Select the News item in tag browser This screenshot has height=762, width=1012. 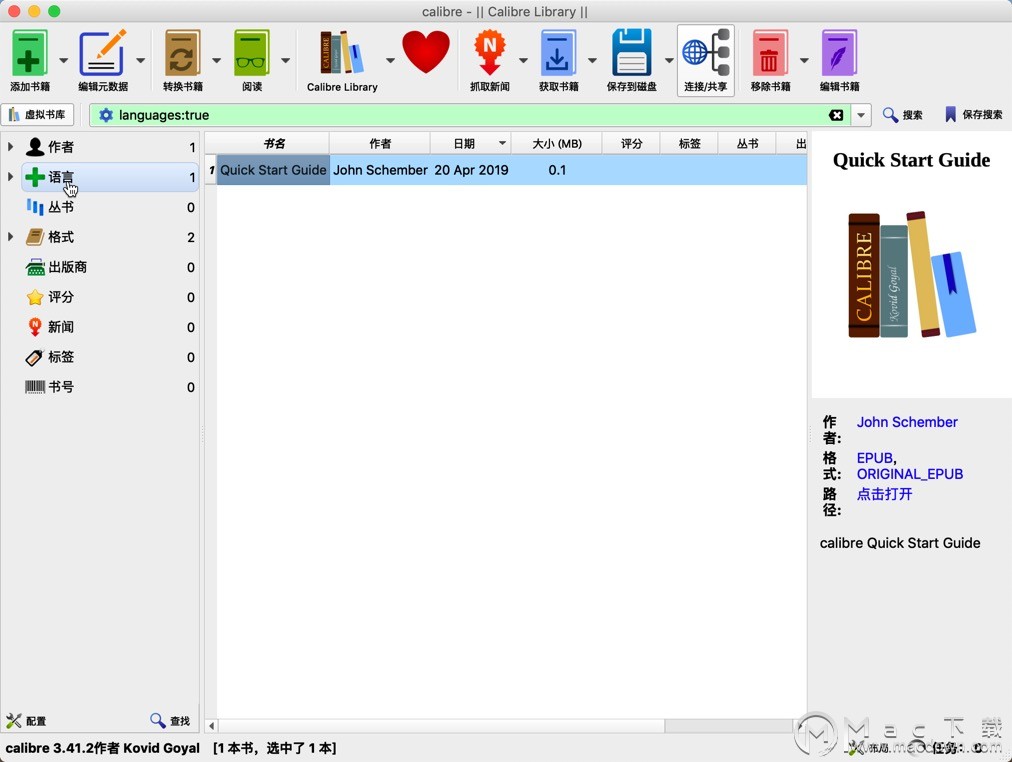[x=110, y=327]
